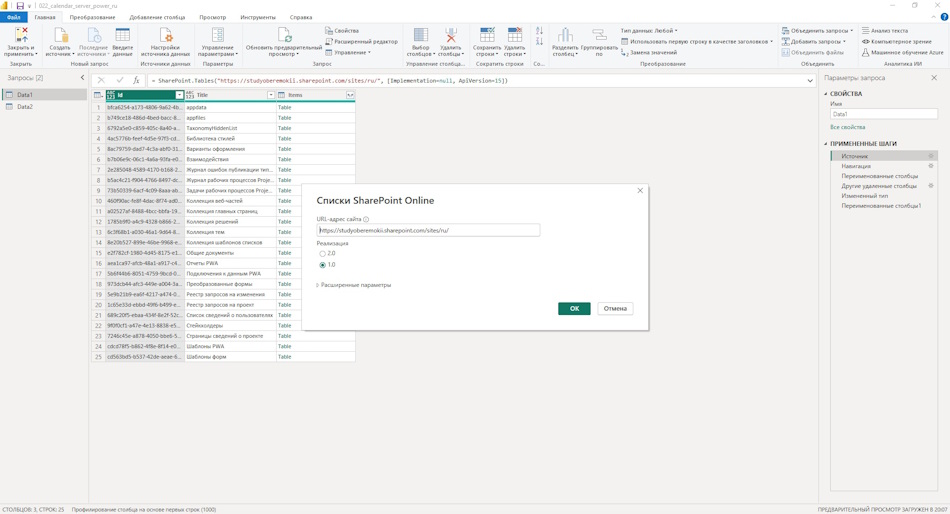Click the save icon in title bar
The image size is (950, 514).
point(19,5)
